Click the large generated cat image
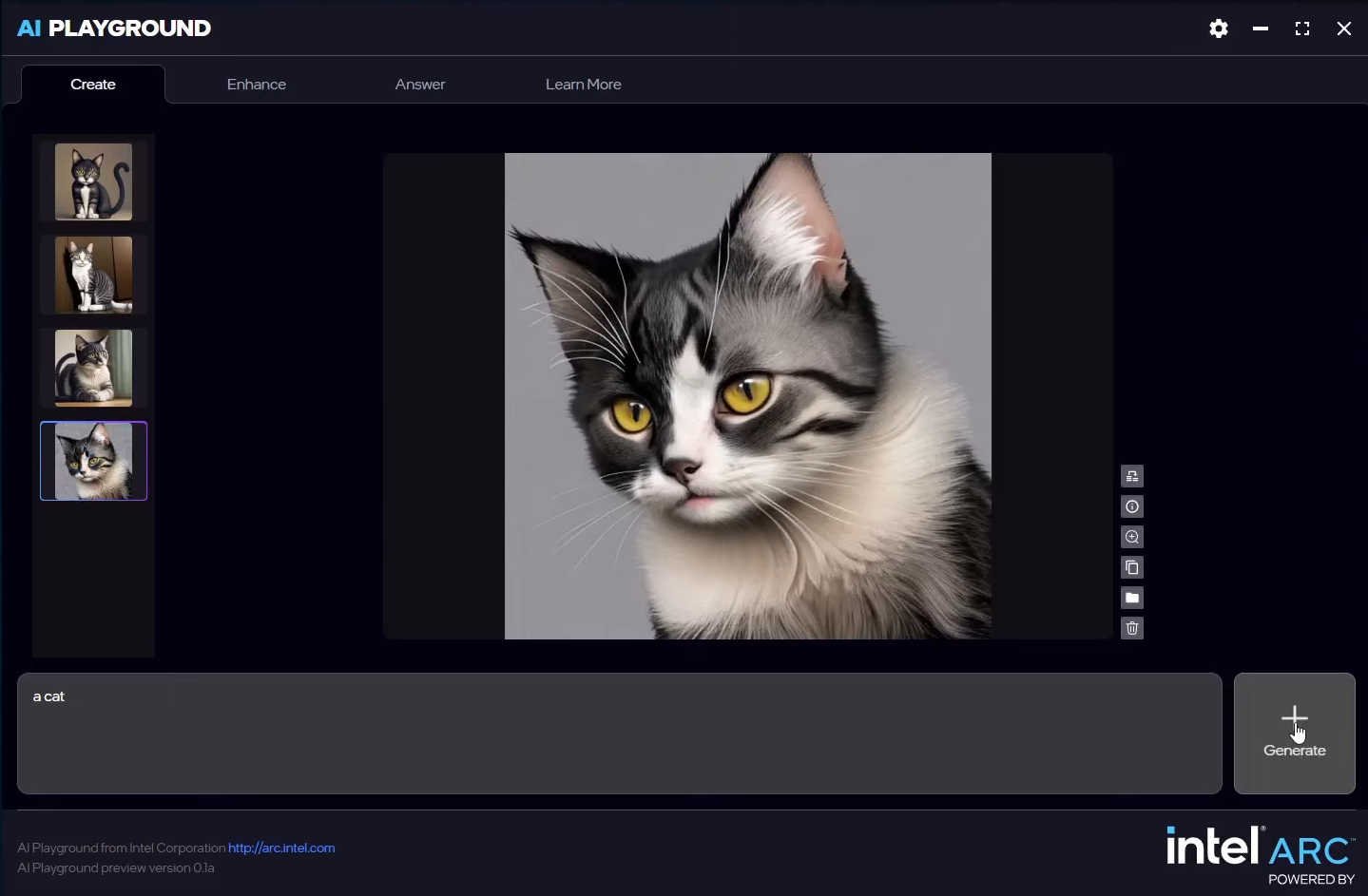The width and height of the screenshot is (1368, 896). coord(747,394)
